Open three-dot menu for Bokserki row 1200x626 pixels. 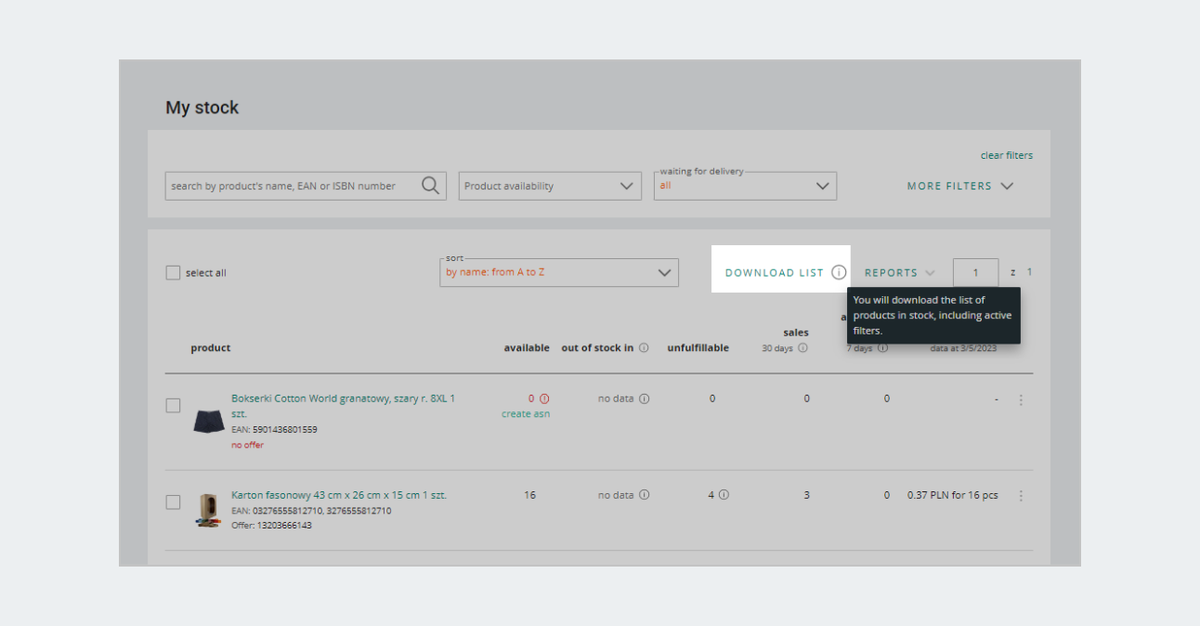click(1021, 400)
